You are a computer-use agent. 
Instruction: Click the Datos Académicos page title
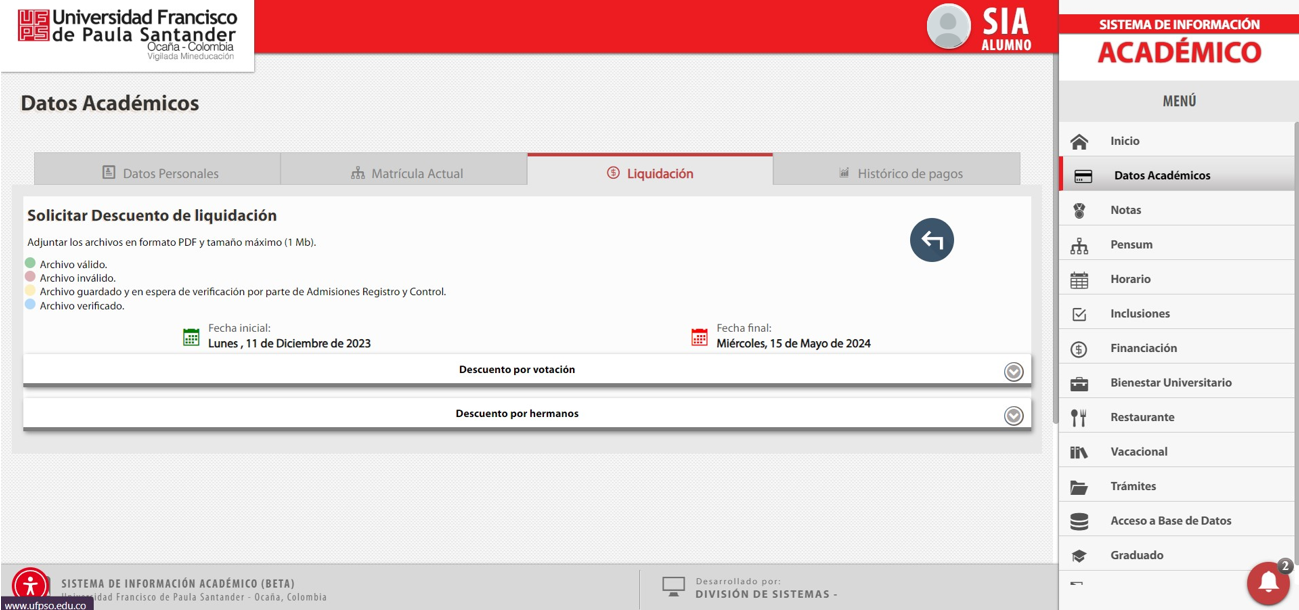point(110,103)
